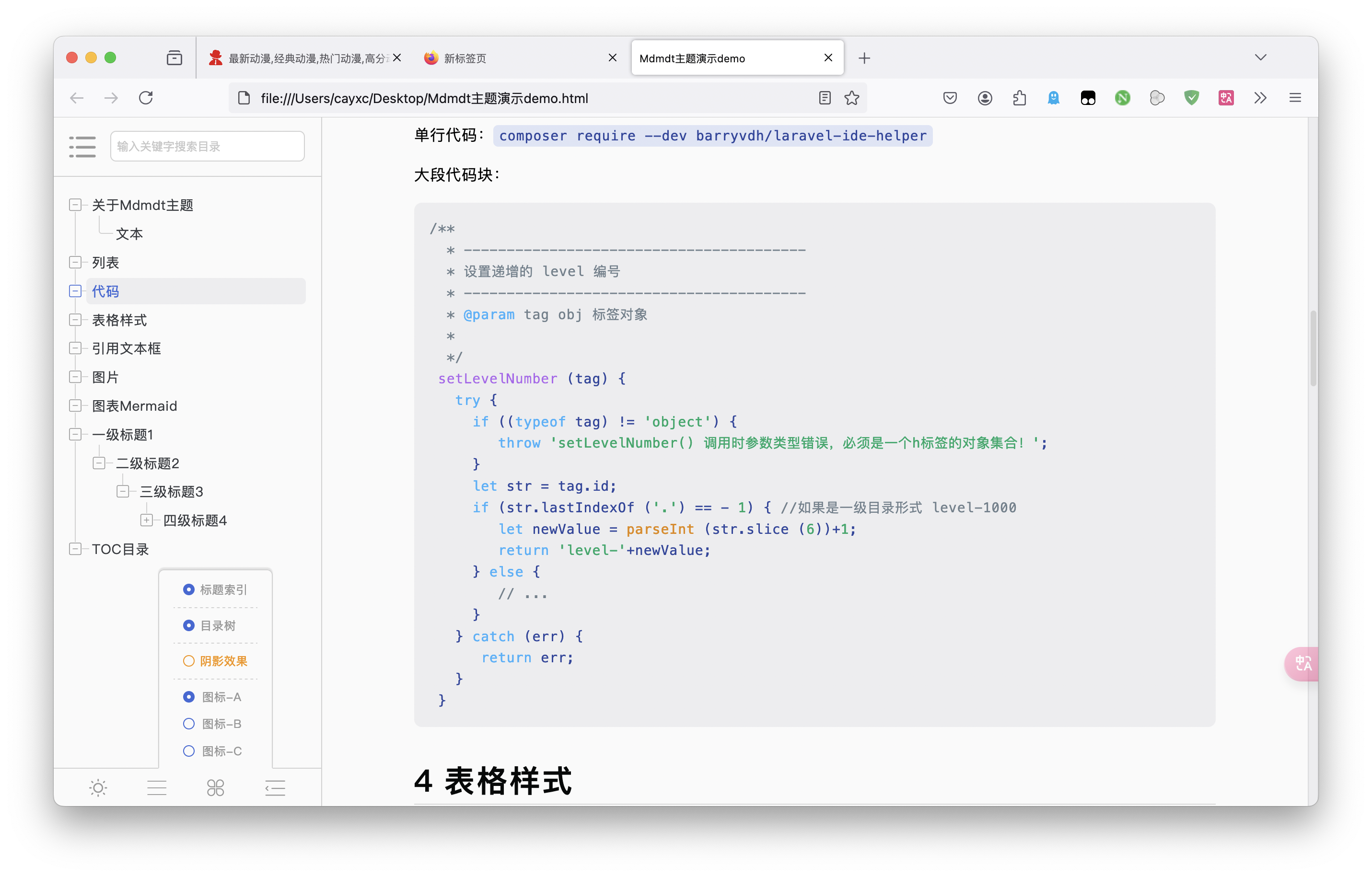Click the browser forward arrow
1372x877 pixels.
click(111, 98)
